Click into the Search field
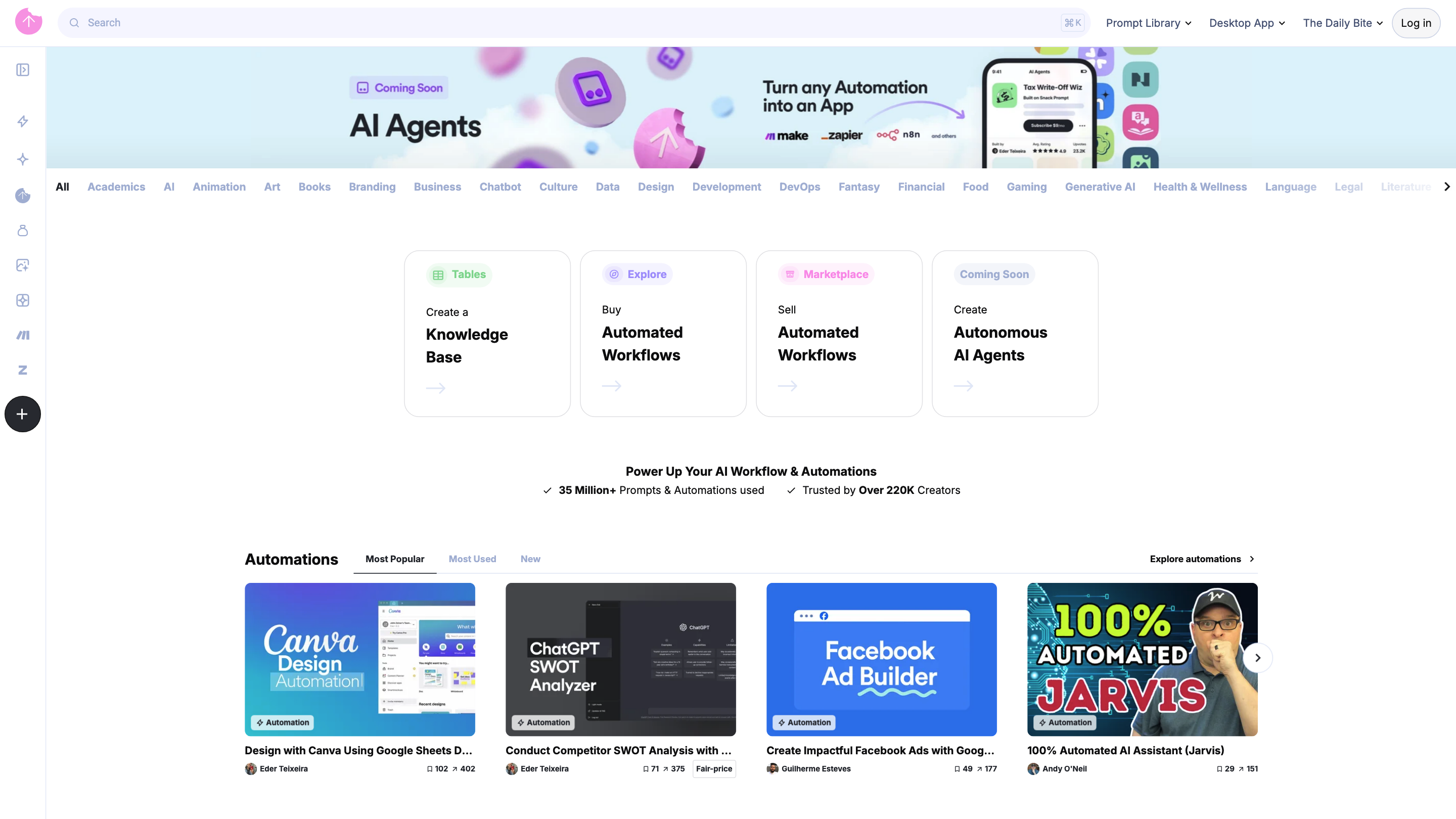This screenshot has height=819, width=1456. pyautogui.click(x=565, y=23)
